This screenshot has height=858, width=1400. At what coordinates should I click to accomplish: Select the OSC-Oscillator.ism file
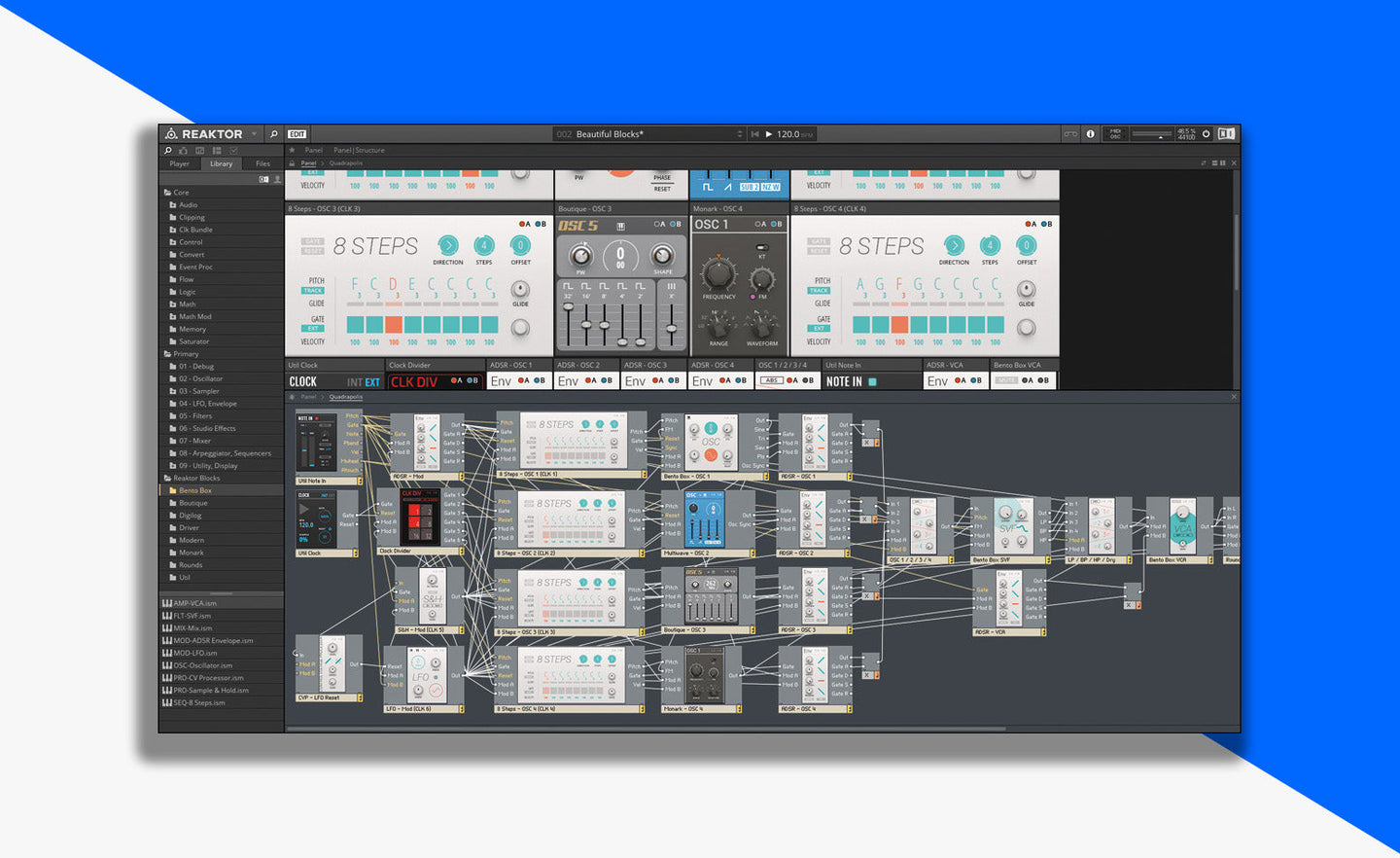tap(222, 665)
